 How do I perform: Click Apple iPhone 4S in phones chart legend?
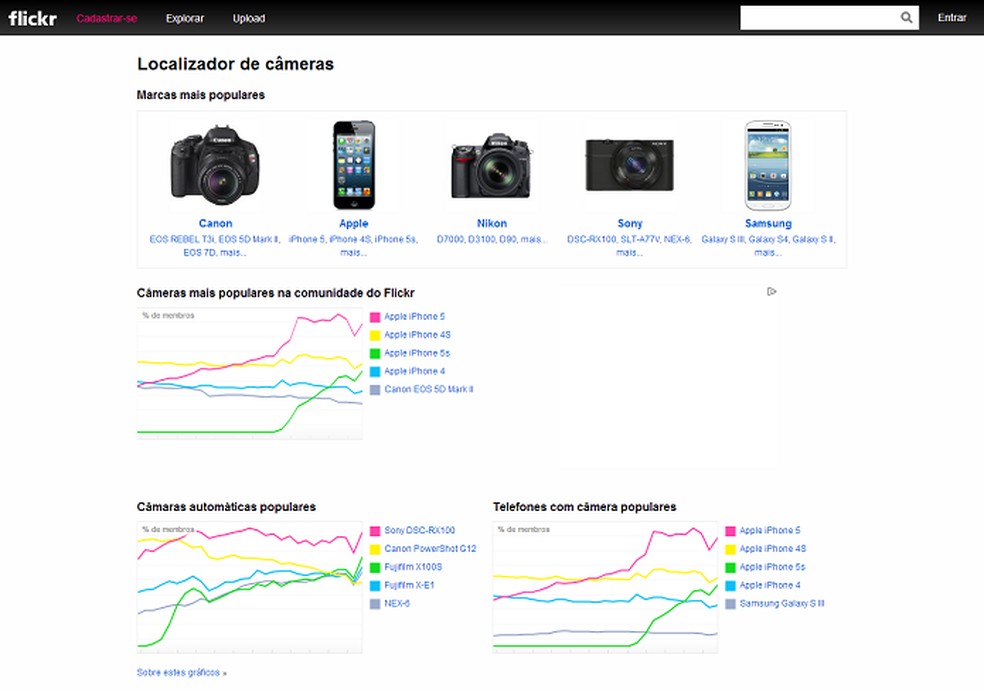click(773, 549)
